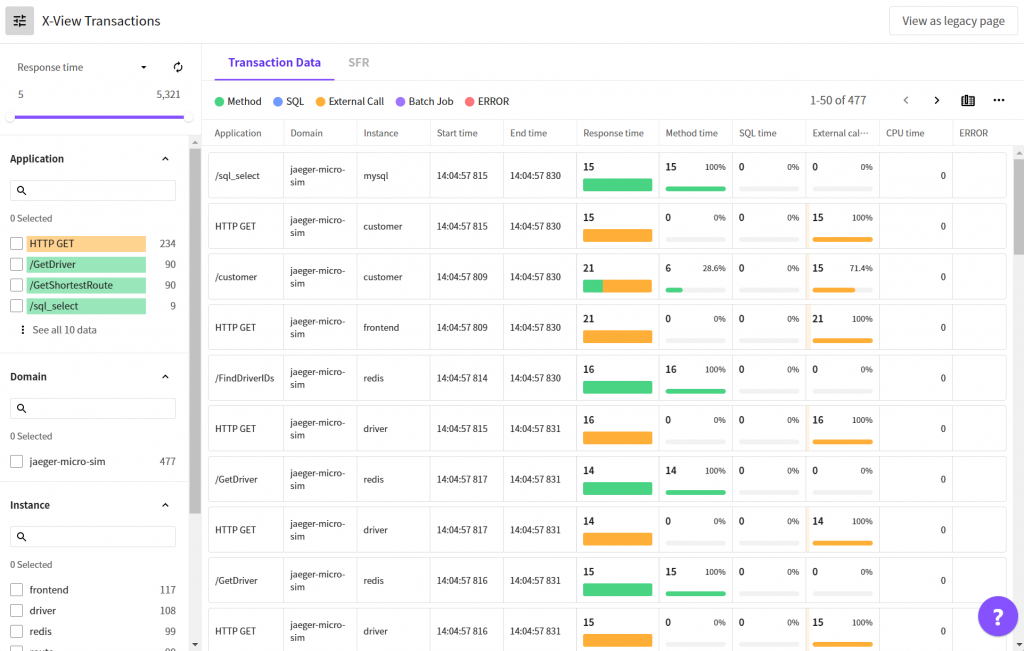Screen dimensions: 1024x651
Task: Open the filter settings icon beside X-View Transactions
Action: pyautogui.click(x=20, y=21)
